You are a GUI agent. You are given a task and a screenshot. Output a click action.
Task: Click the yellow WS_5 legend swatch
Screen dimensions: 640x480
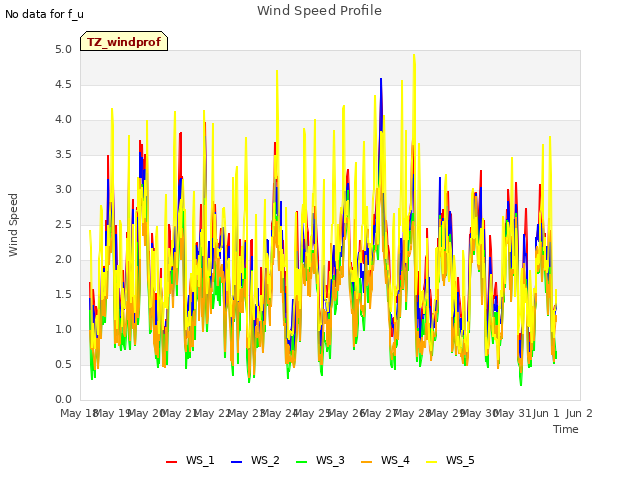point(431,462)
